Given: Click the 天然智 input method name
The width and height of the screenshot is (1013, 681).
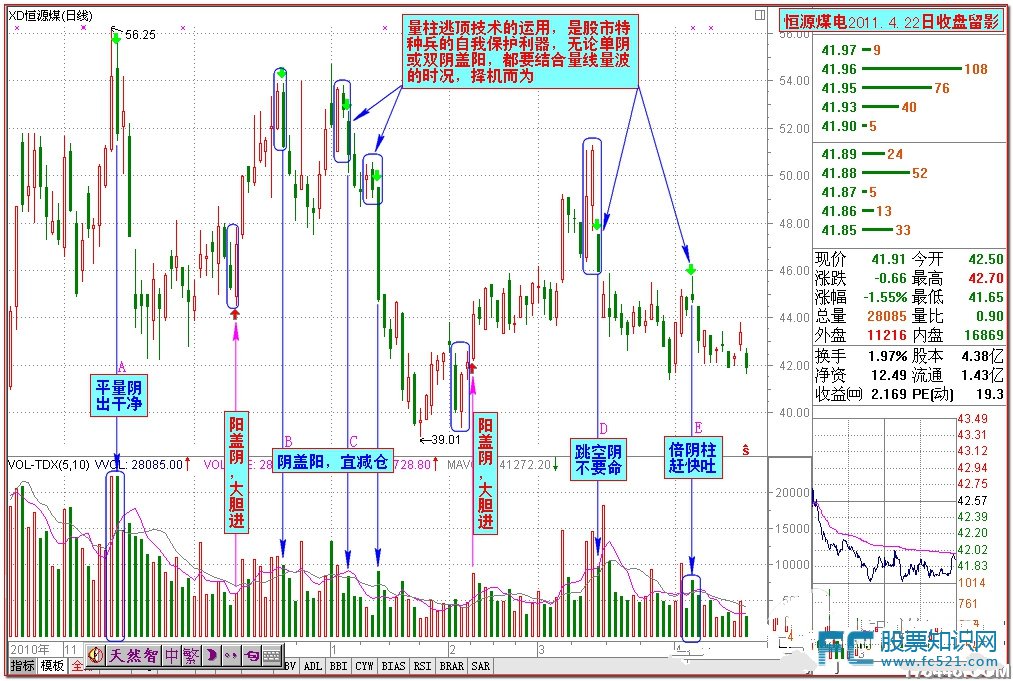Looking at the screenshot, I should [135, 656].
